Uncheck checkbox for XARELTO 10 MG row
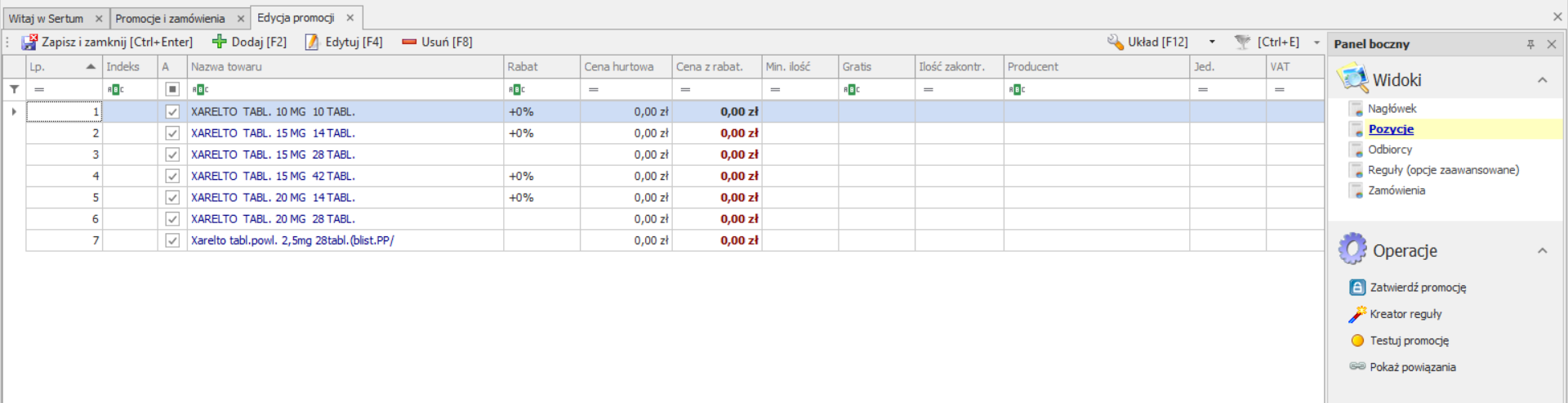Viewport: 1568px width, 403px height. (x=172, y=112)
